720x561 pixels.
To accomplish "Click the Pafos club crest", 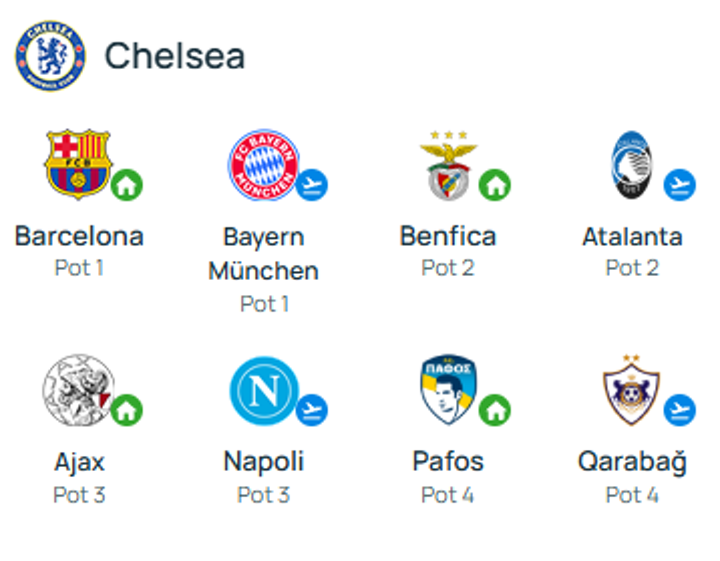I will tap(447, 390).
